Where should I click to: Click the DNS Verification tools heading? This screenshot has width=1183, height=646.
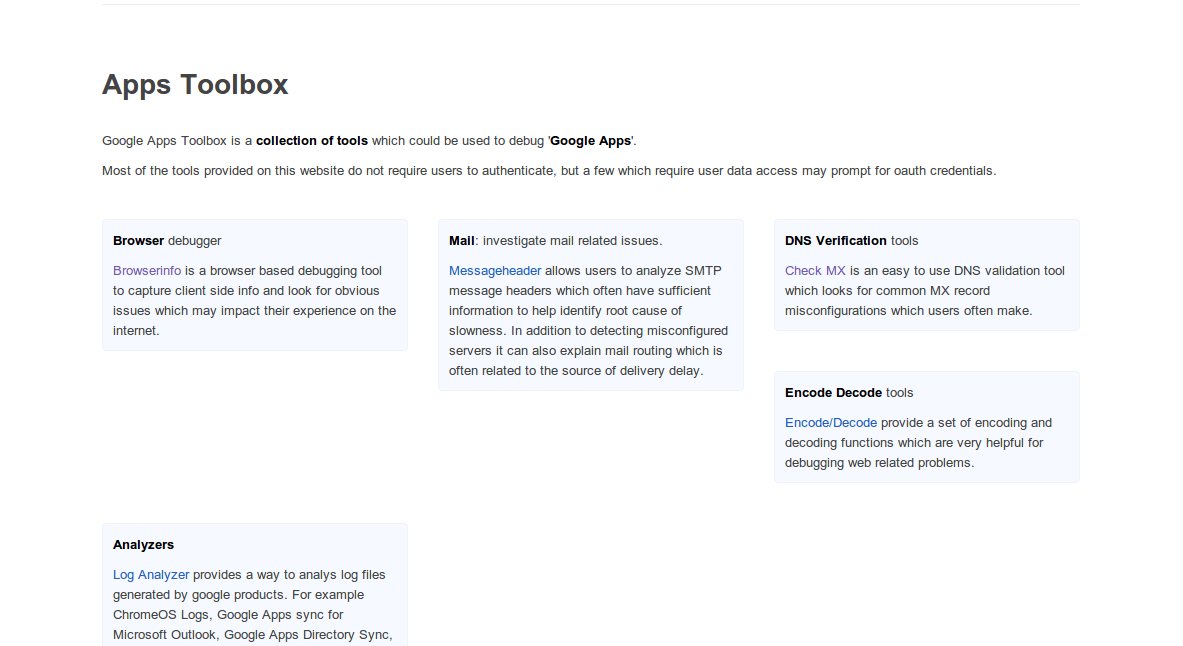[851, 241]
